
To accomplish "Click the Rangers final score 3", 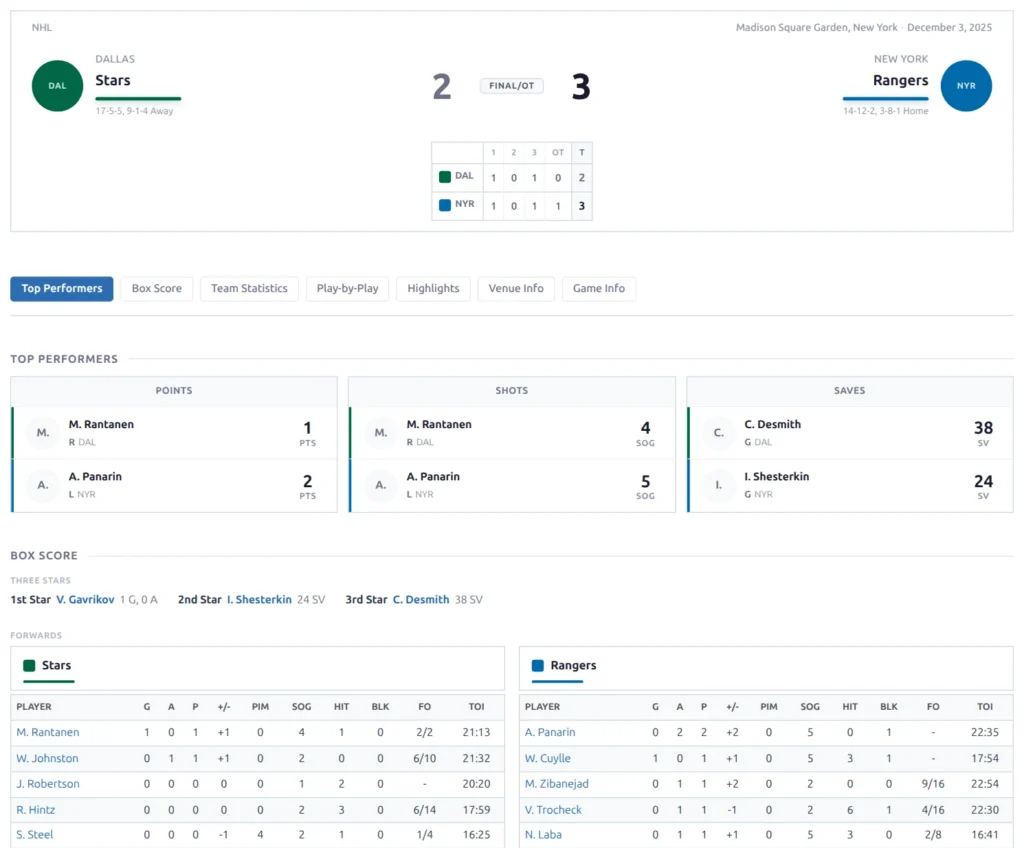I will click(581, 86).
